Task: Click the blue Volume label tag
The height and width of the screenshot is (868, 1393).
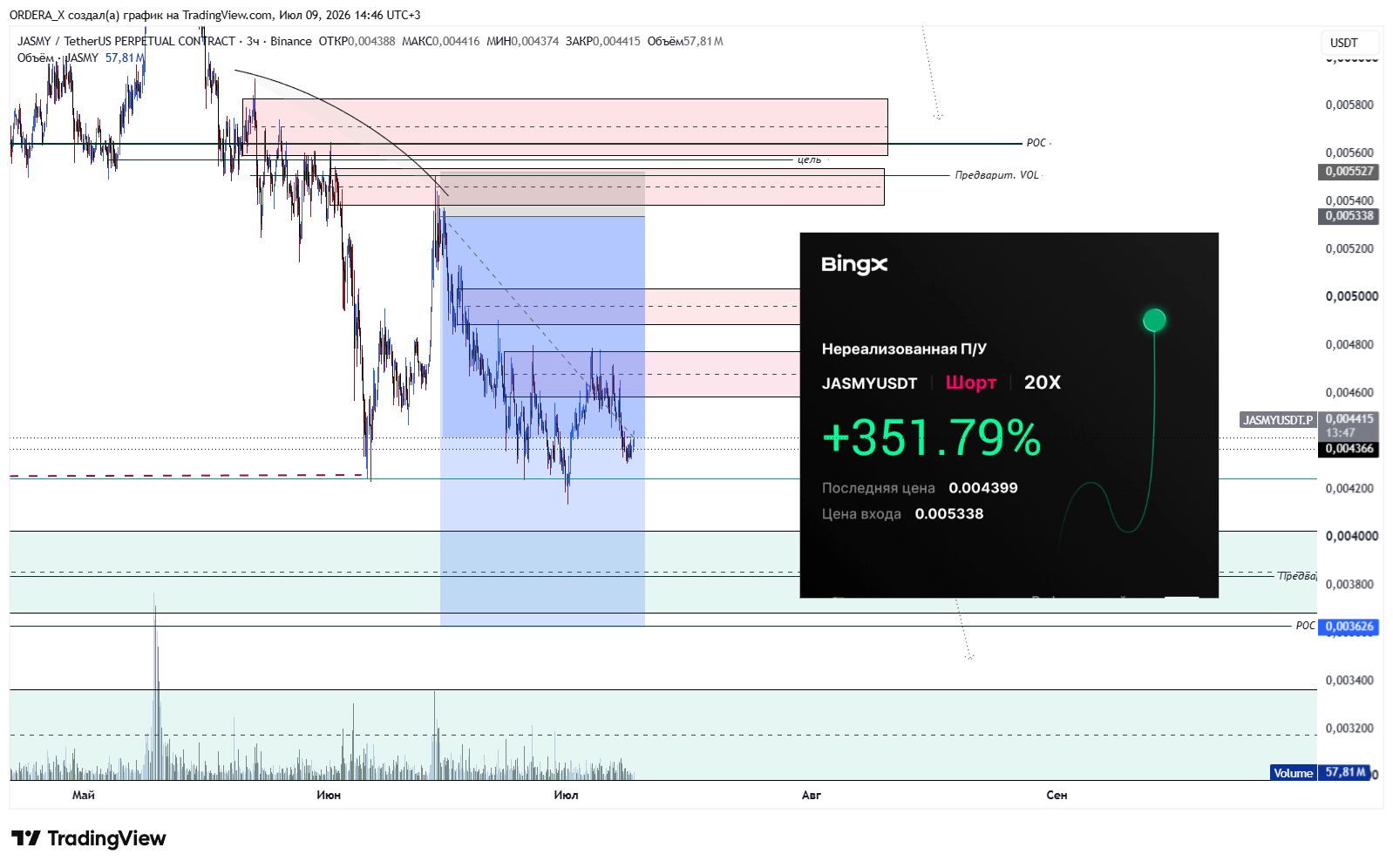Action: 1294,773
